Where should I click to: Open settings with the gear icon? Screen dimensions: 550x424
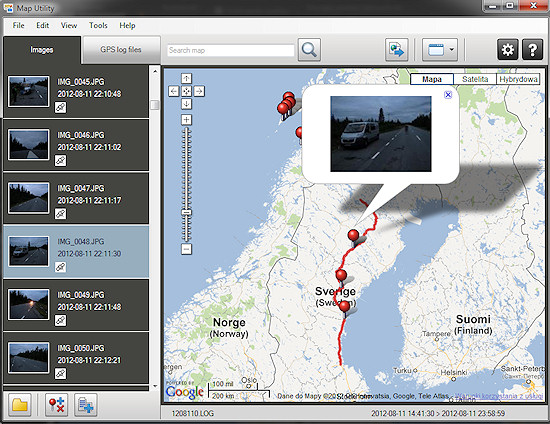[x=508, y=50]
